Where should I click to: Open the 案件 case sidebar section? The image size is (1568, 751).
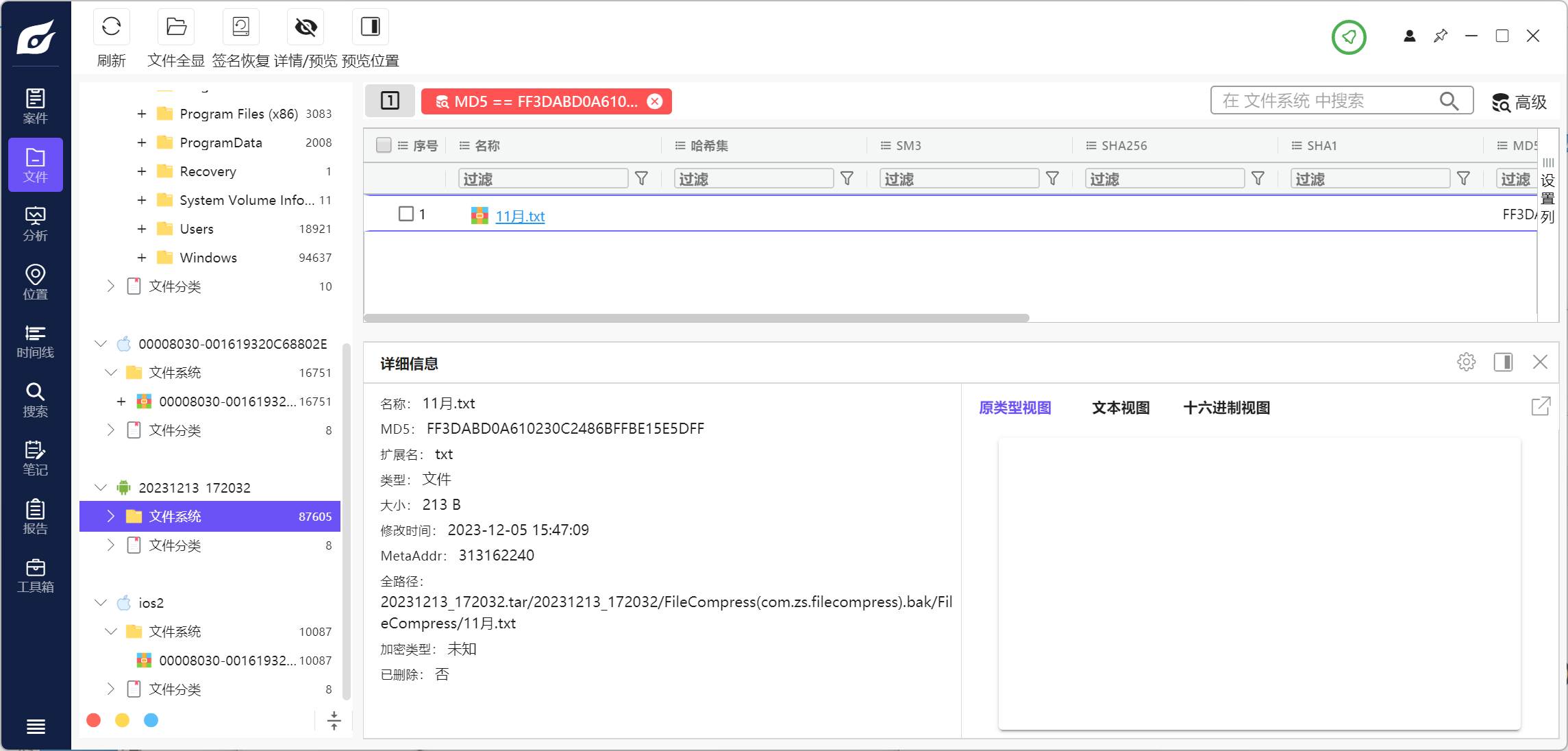36,106
